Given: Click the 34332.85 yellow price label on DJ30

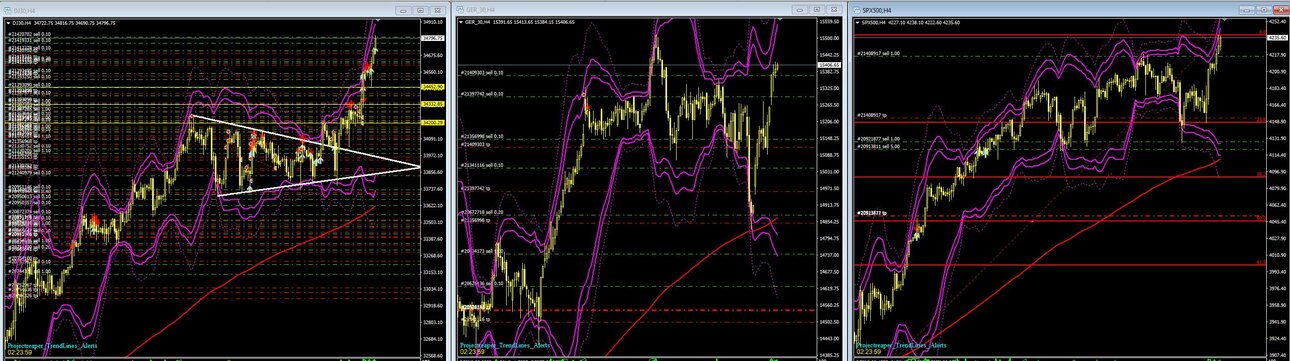Looking at the screenshot, I should (432, 104).
